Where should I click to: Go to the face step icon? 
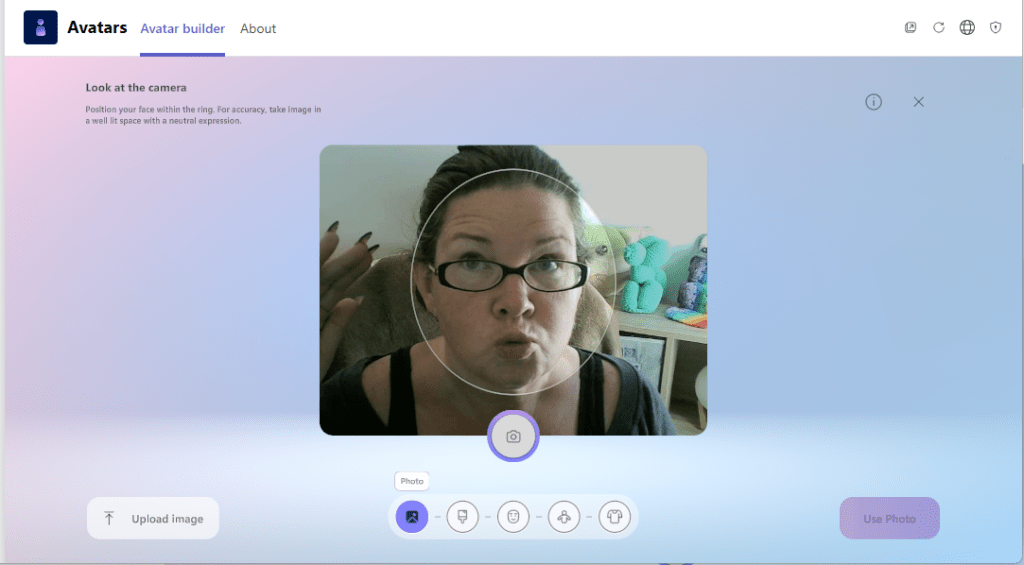513,517
